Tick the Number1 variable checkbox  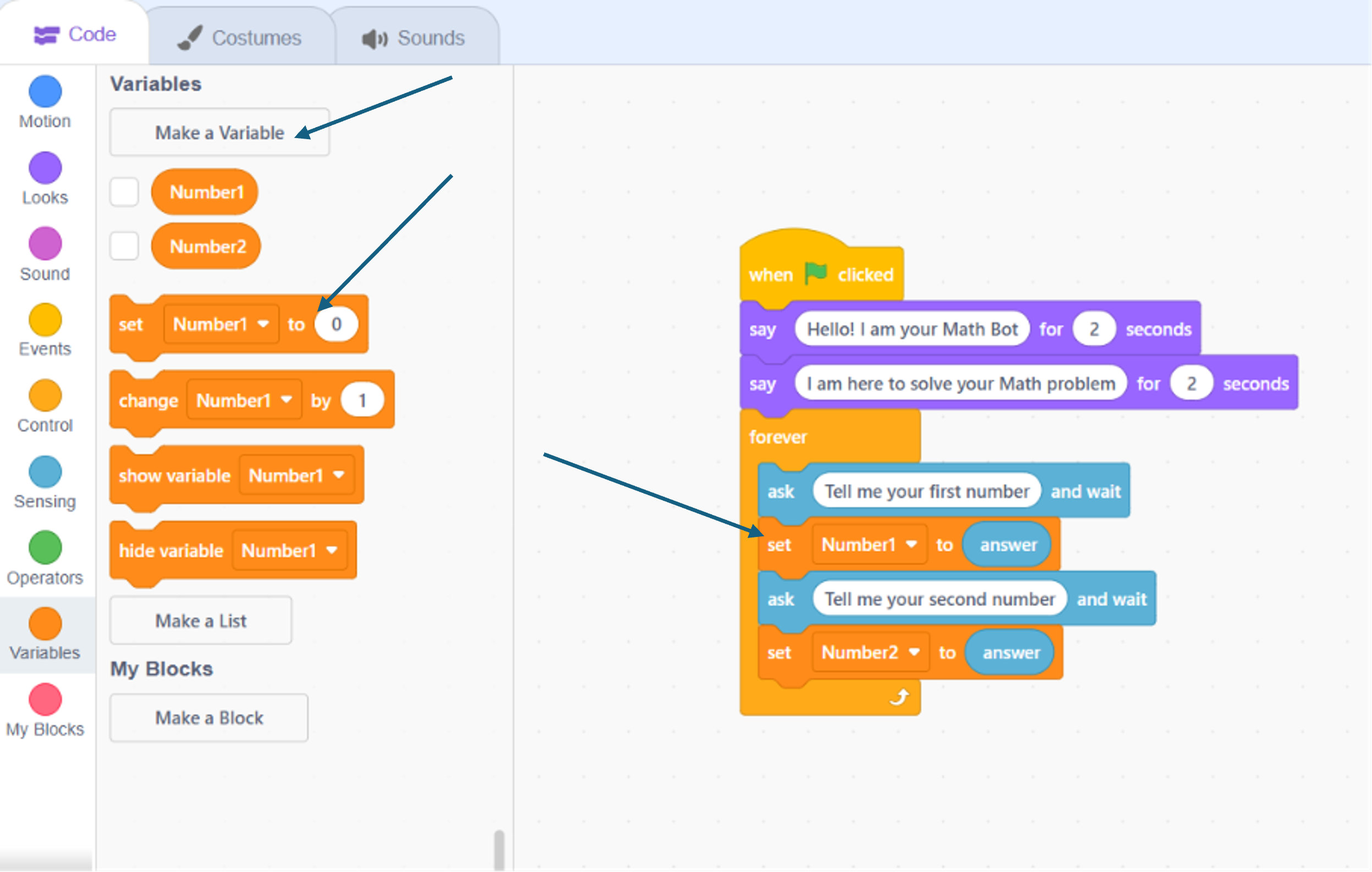[124, 191]
